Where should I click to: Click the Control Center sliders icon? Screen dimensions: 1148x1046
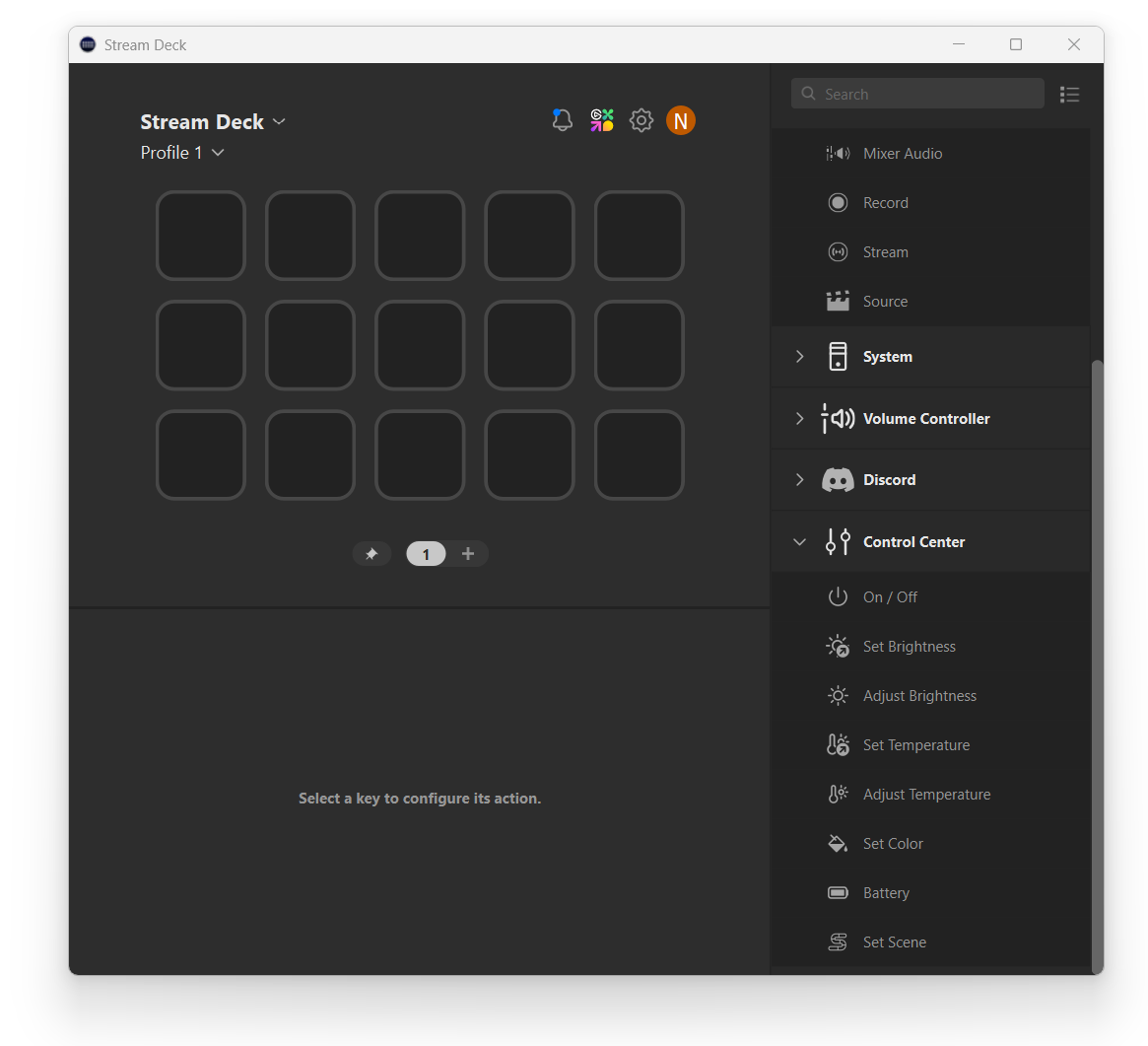tap(838, 542)
